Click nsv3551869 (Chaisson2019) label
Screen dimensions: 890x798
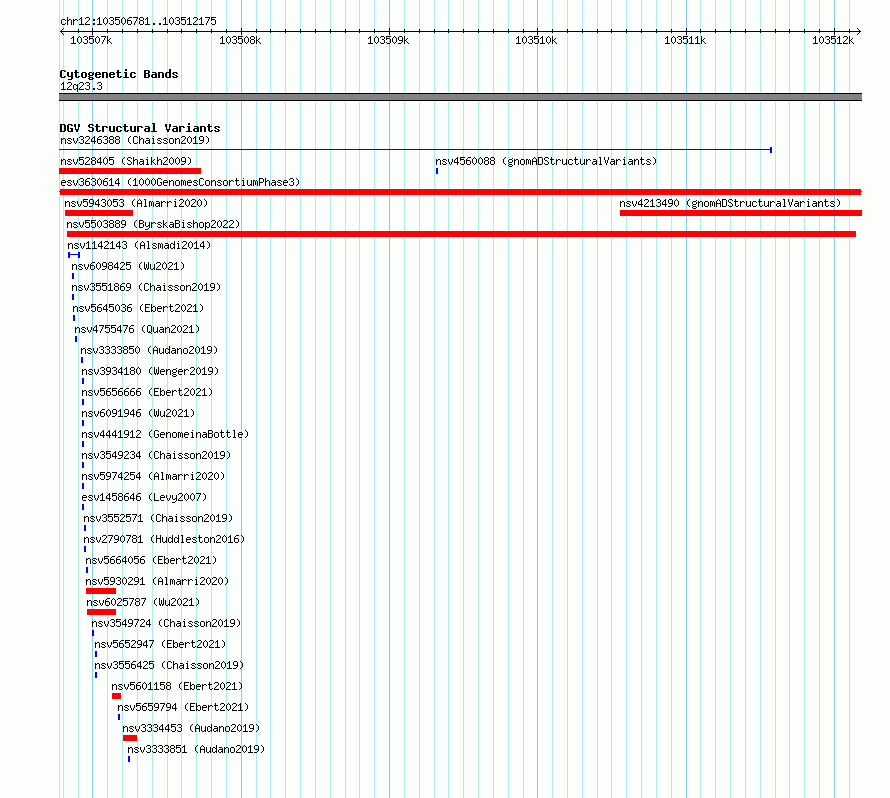(146, 287)
